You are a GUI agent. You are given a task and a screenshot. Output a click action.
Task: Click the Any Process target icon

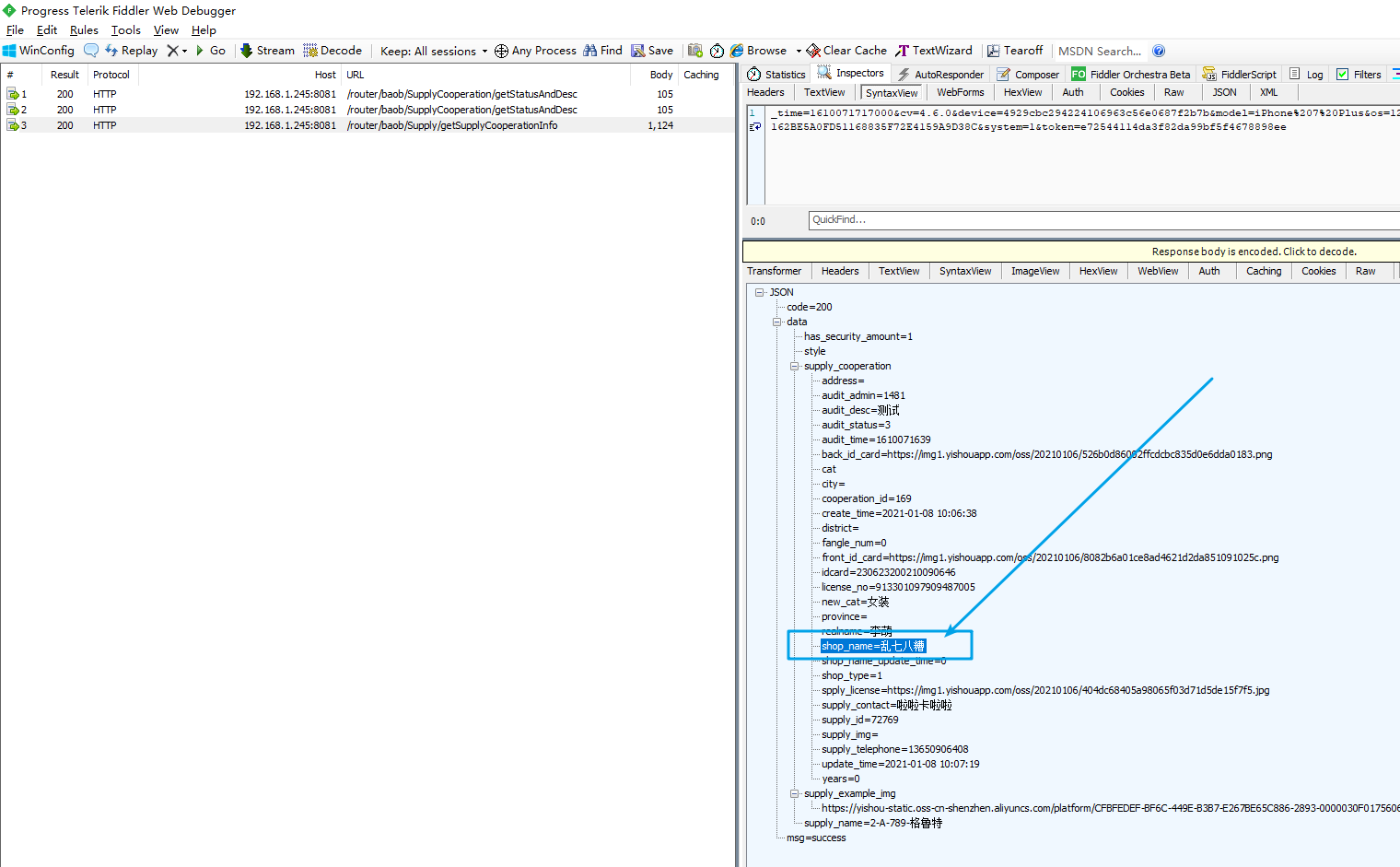point(501,51)
